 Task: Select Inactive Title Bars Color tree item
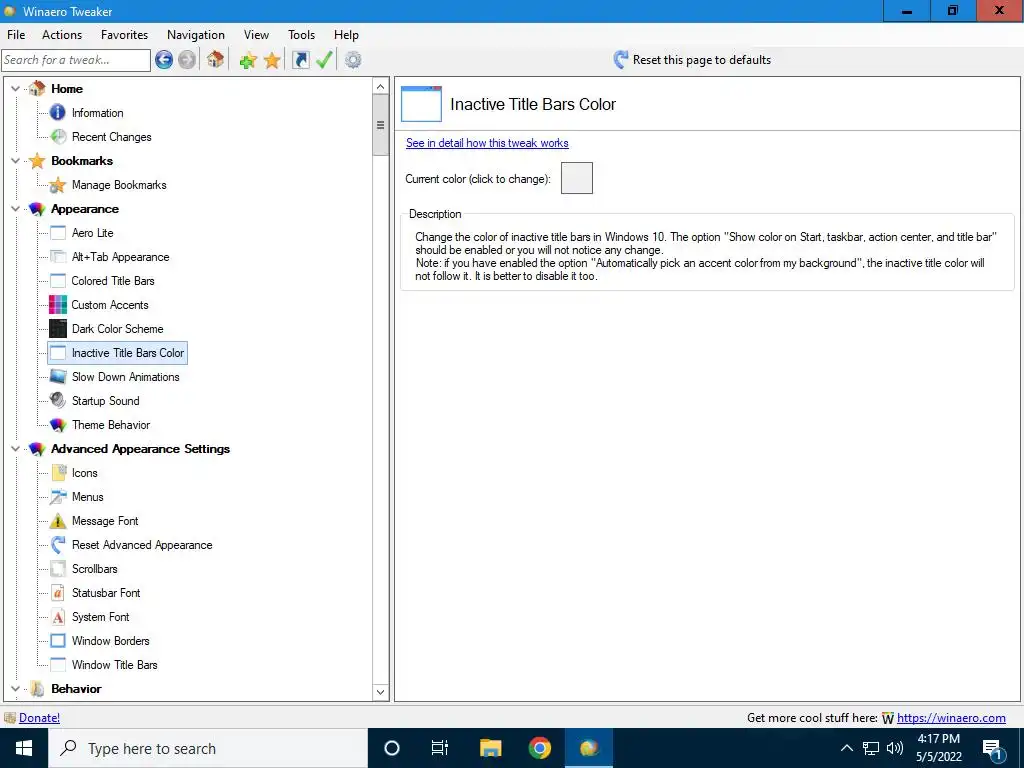coord(128,353)
